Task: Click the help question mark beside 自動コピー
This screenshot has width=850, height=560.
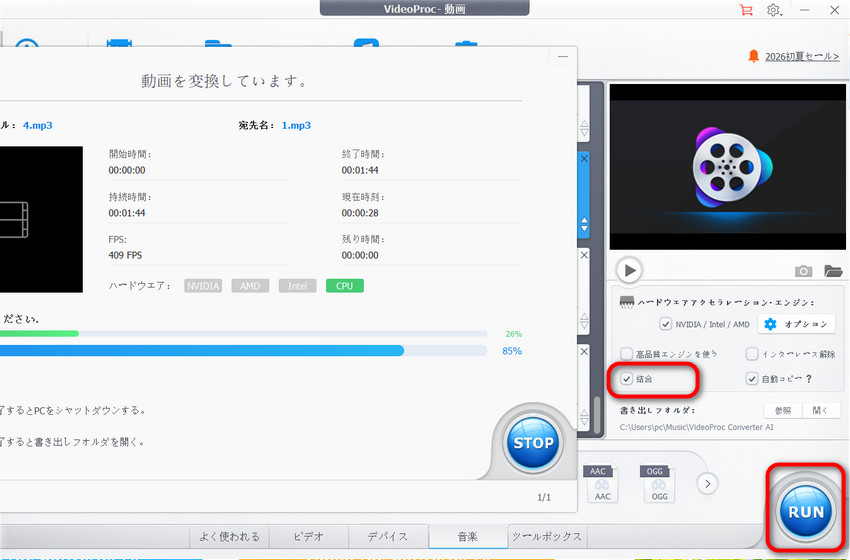Action: pyautogui.click(x=809, y=379)
